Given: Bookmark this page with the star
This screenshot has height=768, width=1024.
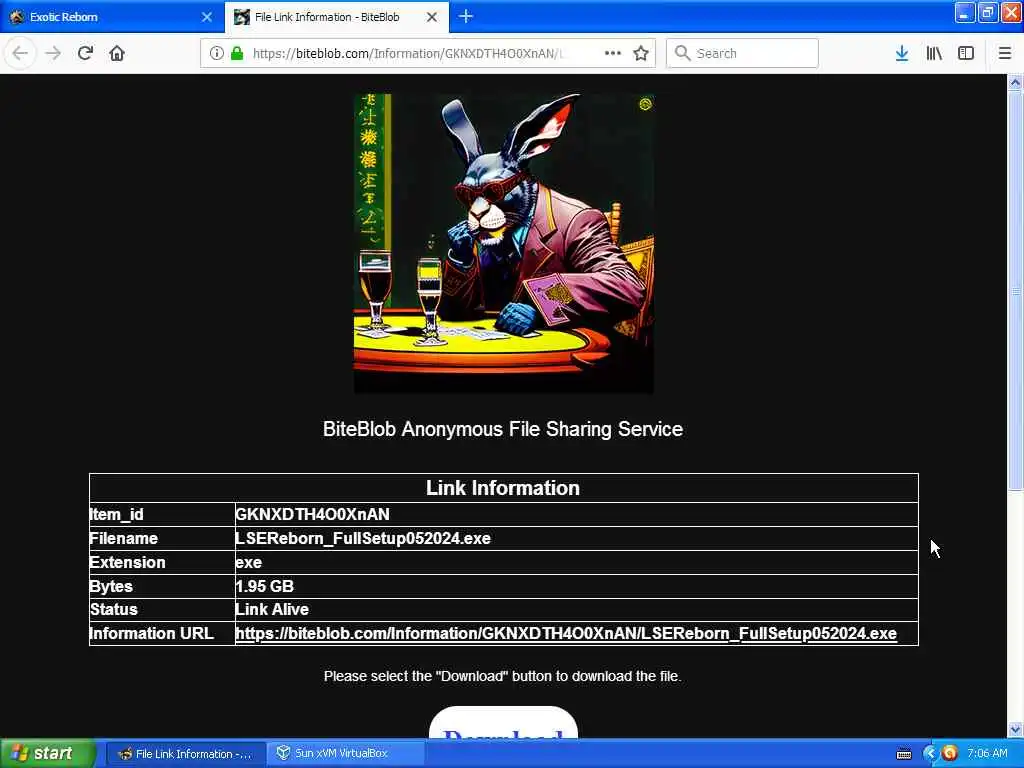Looking at the screenshot, I should (x=641, y=54).
